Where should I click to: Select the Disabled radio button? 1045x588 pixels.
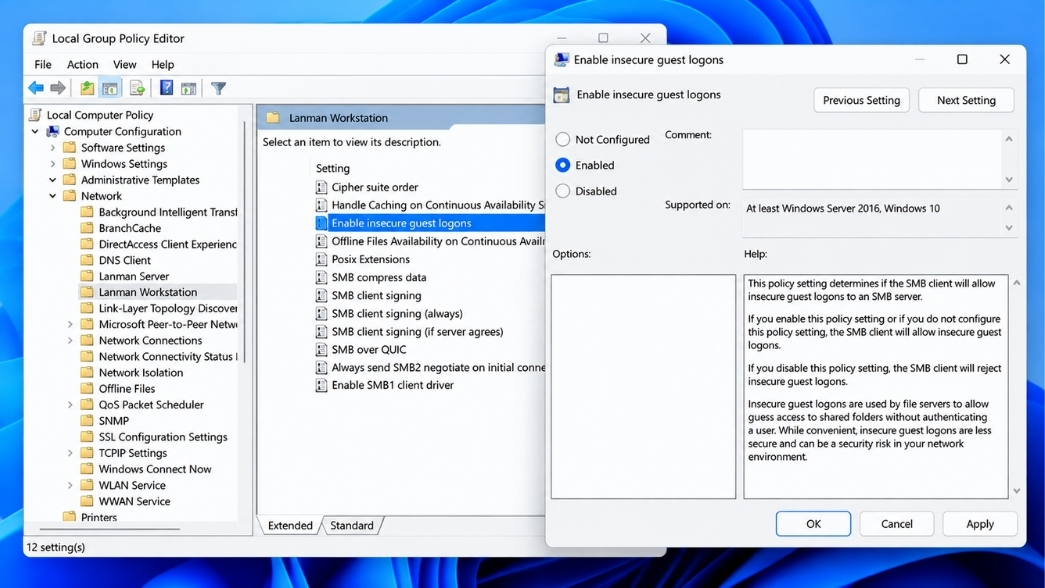click(x=562, y=191)
